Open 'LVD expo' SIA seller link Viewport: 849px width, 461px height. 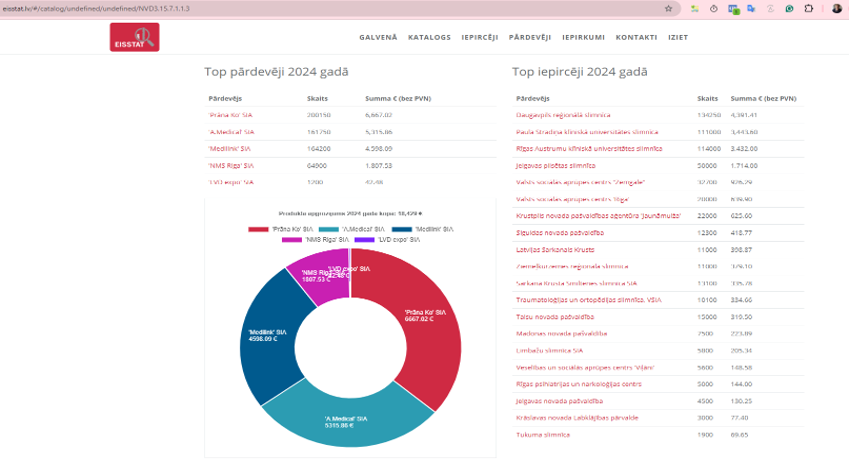(x=231, y=182)
